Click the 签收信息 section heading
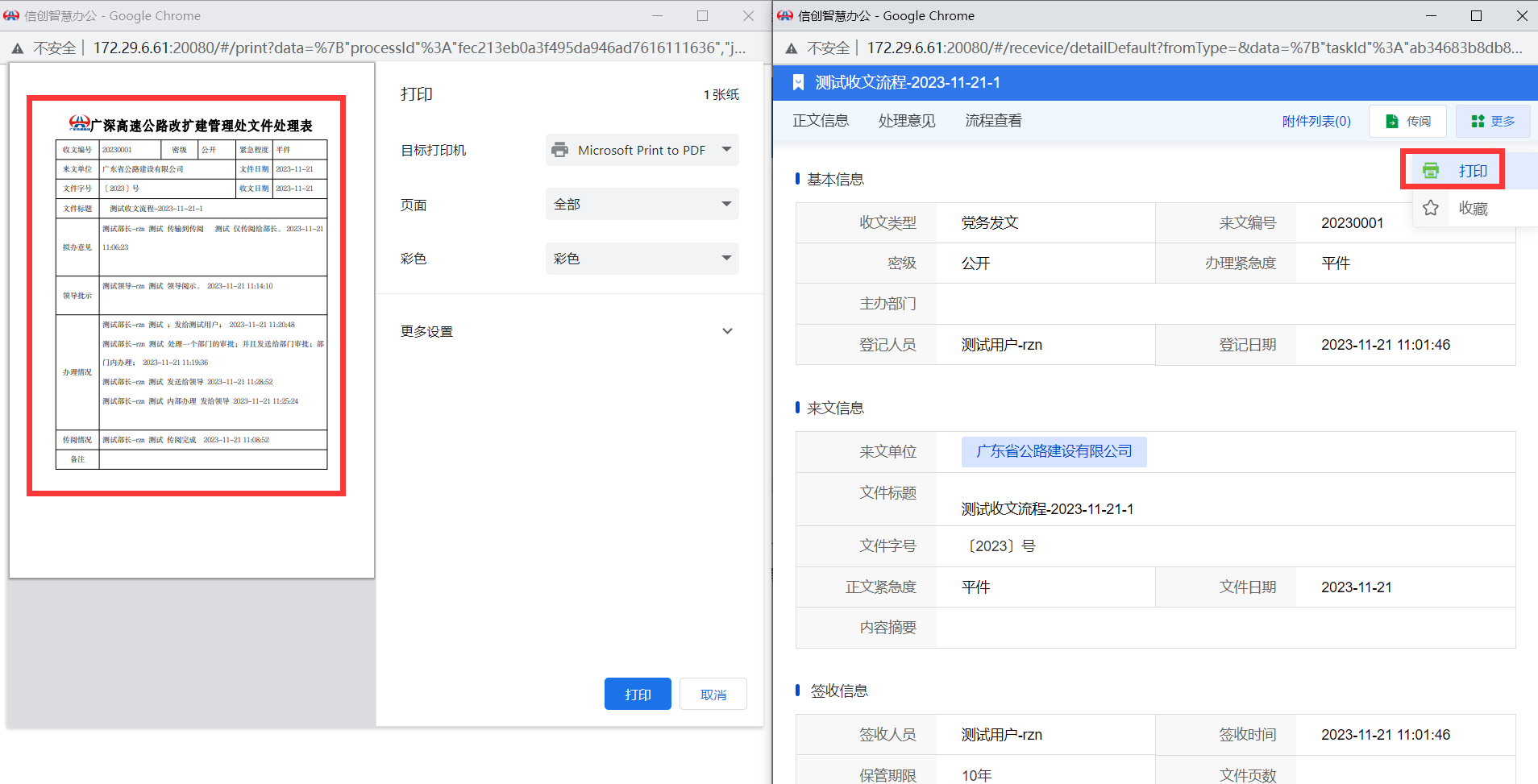This screenshot has height=784, width=1538. (839, 691)
